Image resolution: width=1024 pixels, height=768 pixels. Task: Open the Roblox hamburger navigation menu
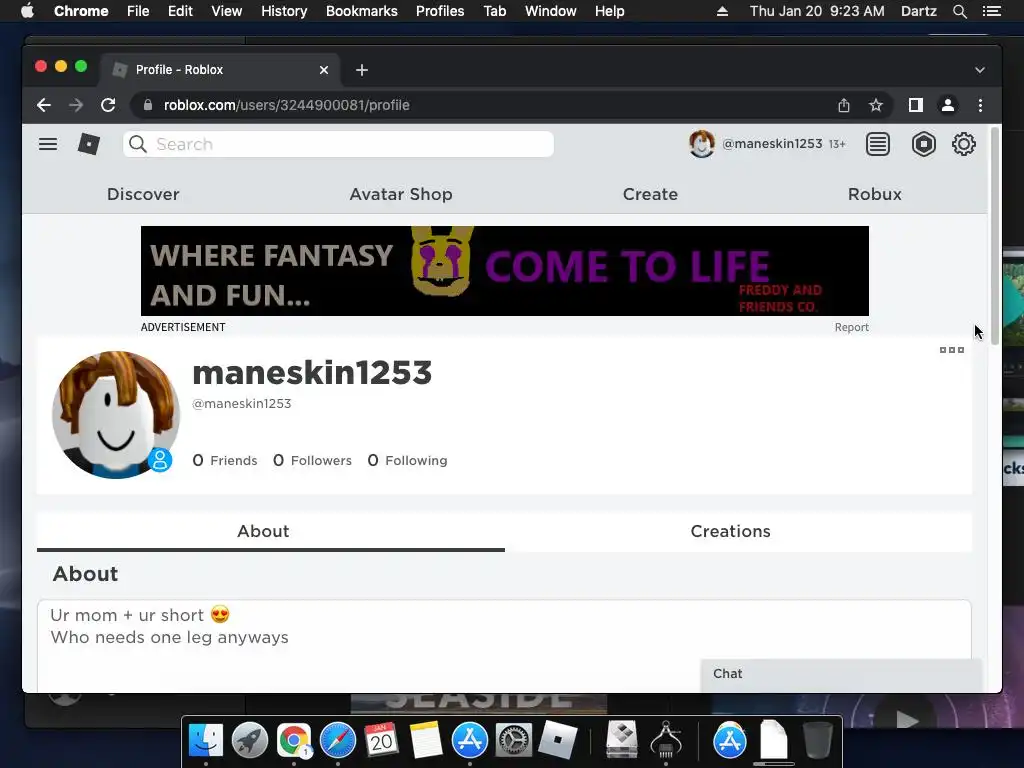click(48, 144)
